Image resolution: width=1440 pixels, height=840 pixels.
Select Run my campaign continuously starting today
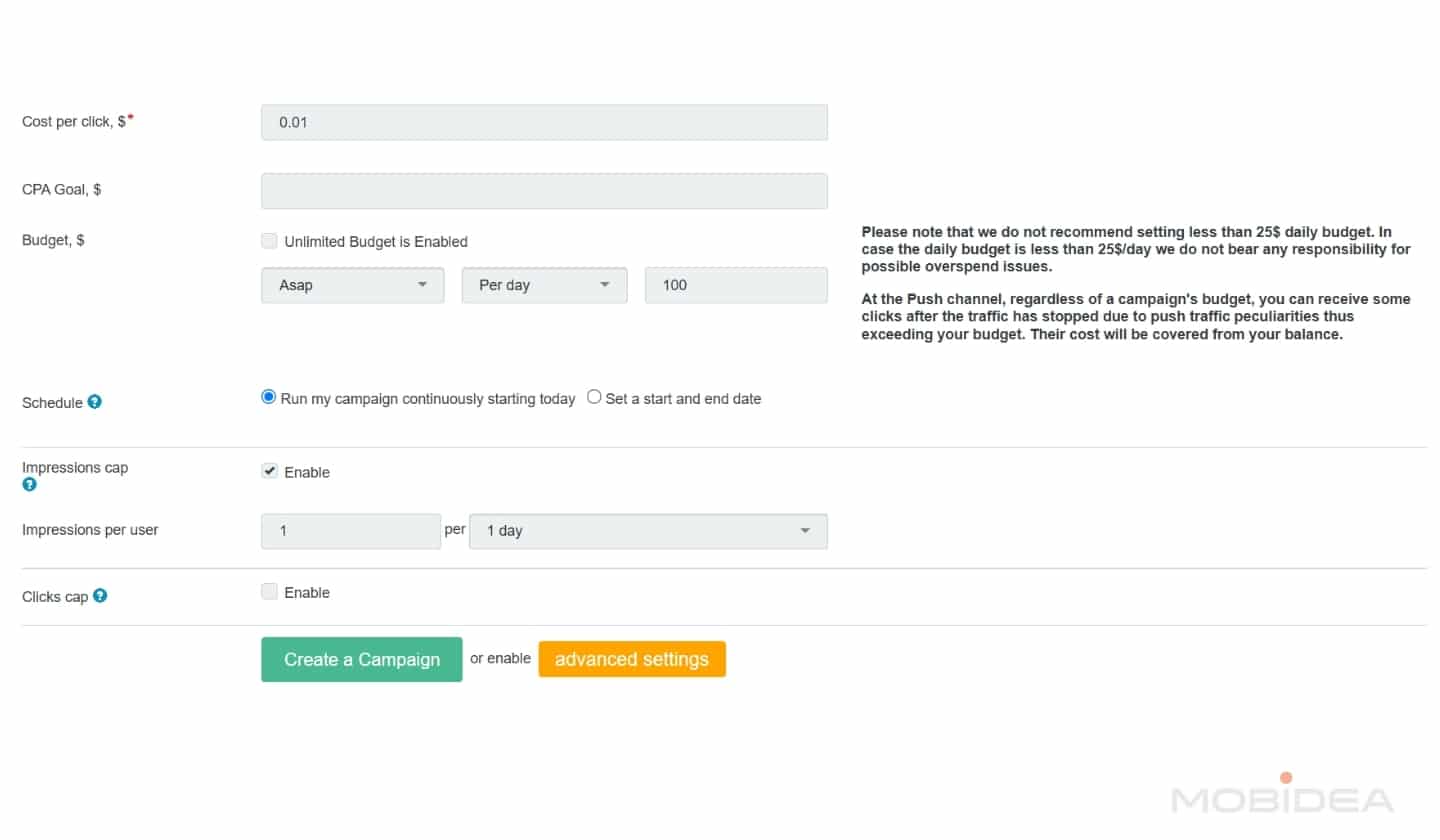click(268, 397)
